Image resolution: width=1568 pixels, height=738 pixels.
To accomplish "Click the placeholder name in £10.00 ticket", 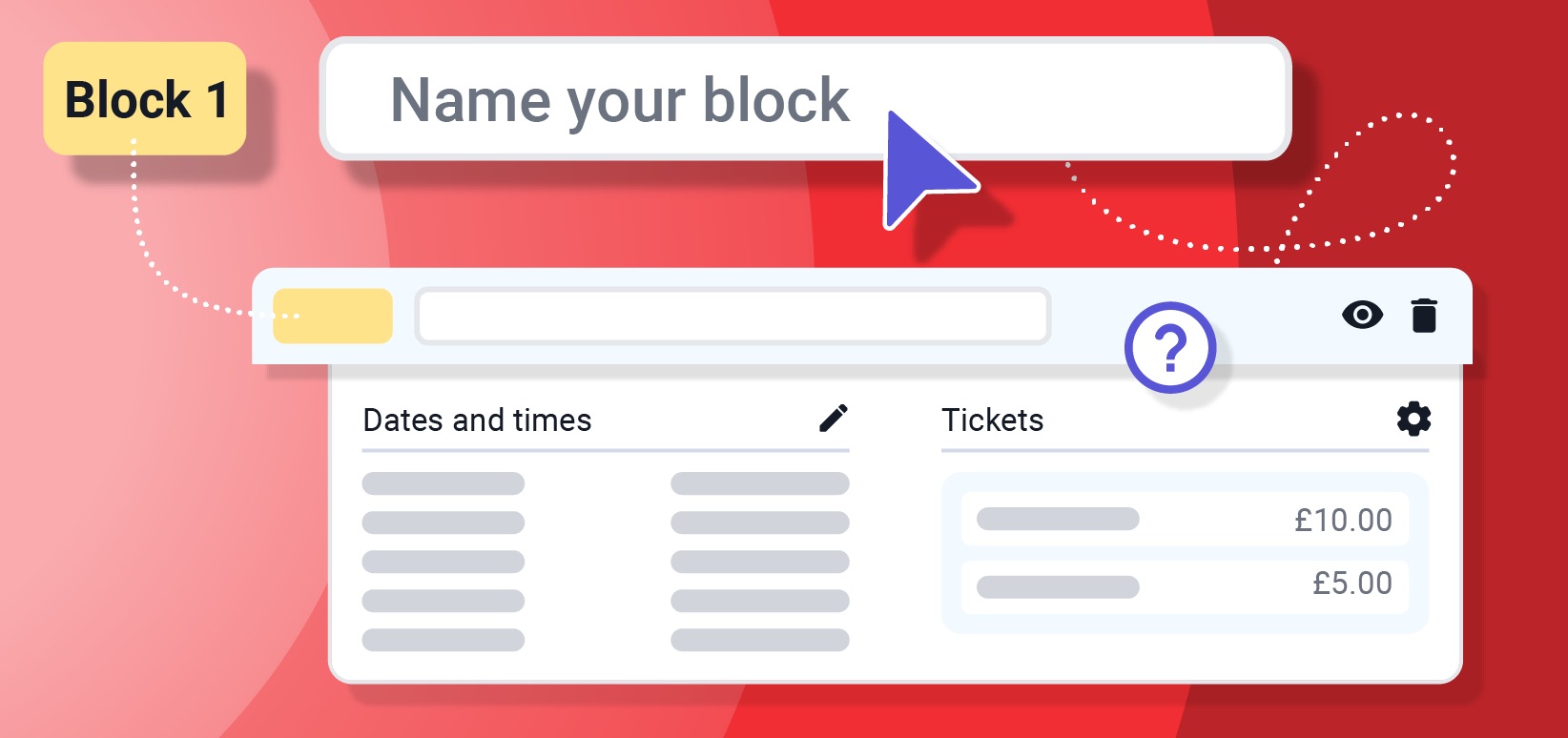I will point(1058,519).
